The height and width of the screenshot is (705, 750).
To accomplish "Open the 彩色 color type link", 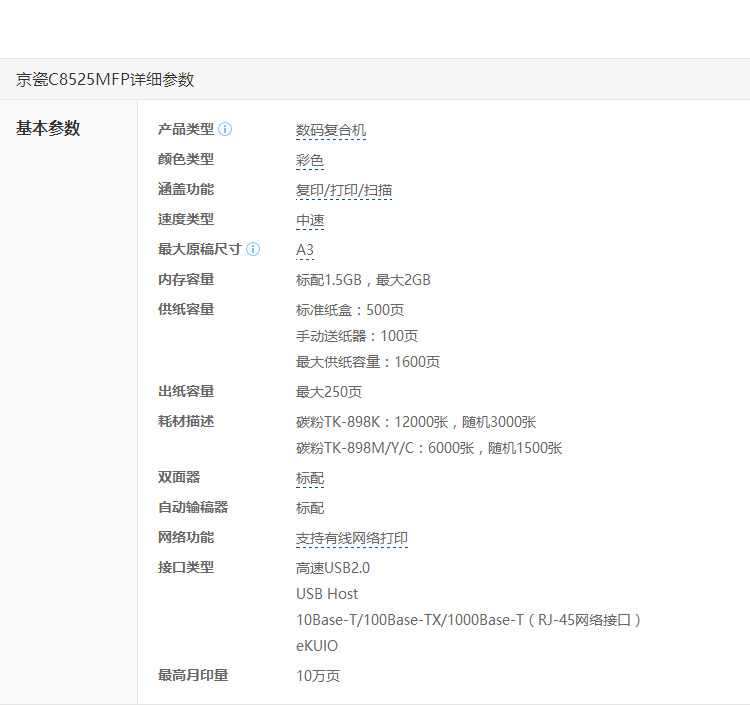I will point(310,160).
